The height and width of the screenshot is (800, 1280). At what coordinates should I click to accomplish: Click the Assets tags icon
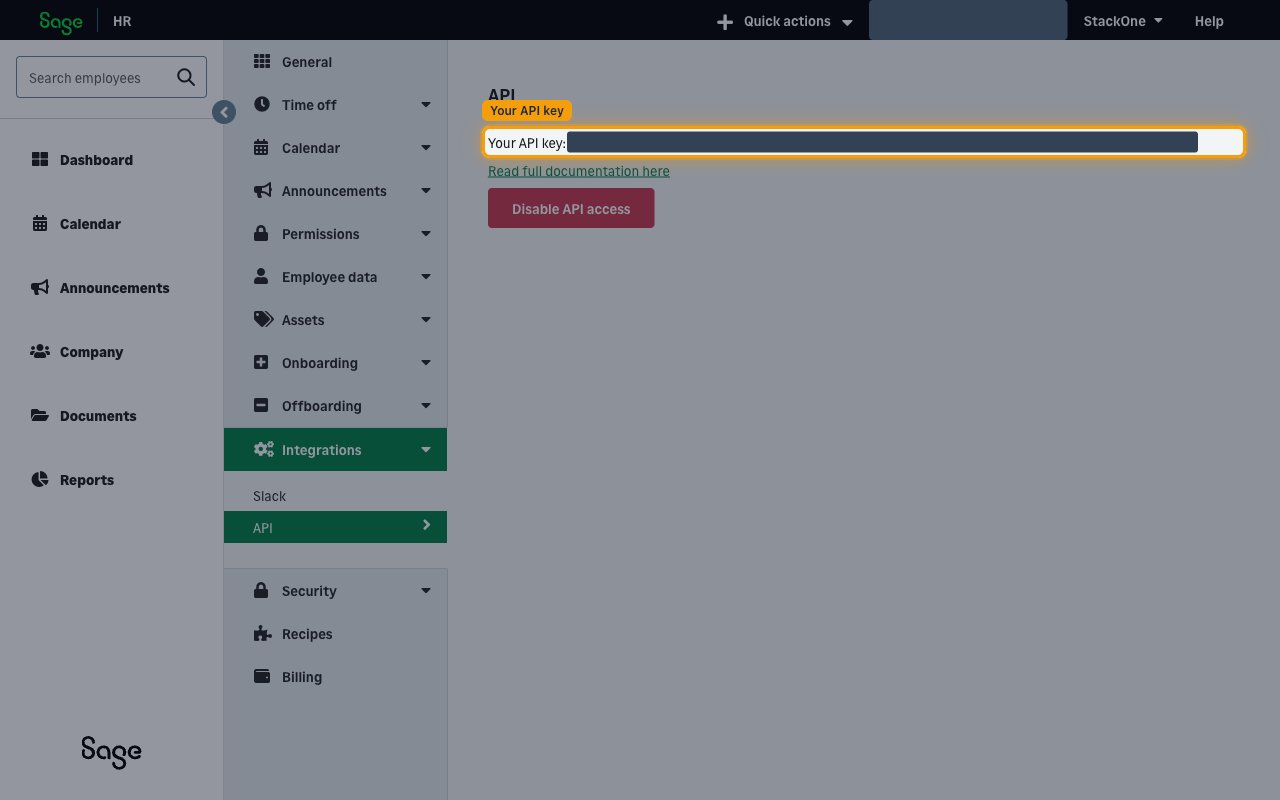263,320
